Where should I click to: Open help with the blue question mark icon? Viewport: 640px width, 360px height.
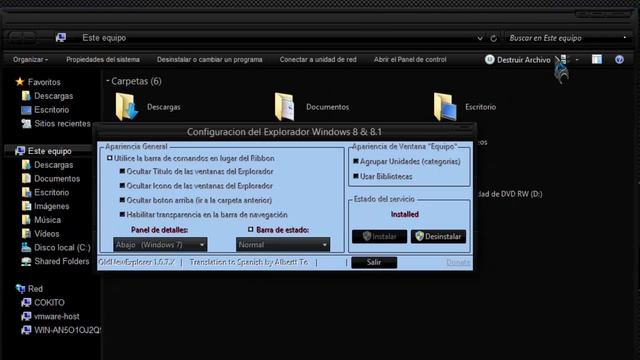(x=619, y=60)
